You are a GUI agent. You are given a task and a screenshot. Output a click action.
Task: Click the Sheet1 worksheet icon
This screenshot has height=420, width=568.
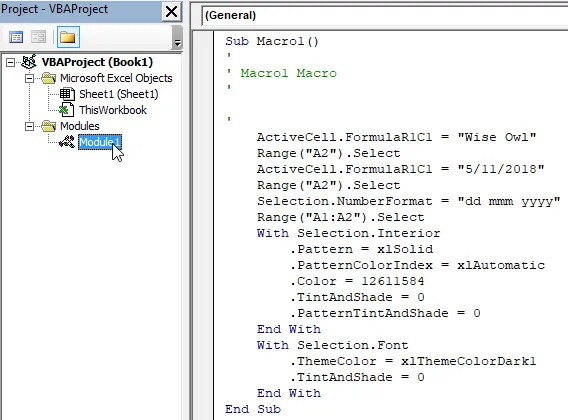67,94
